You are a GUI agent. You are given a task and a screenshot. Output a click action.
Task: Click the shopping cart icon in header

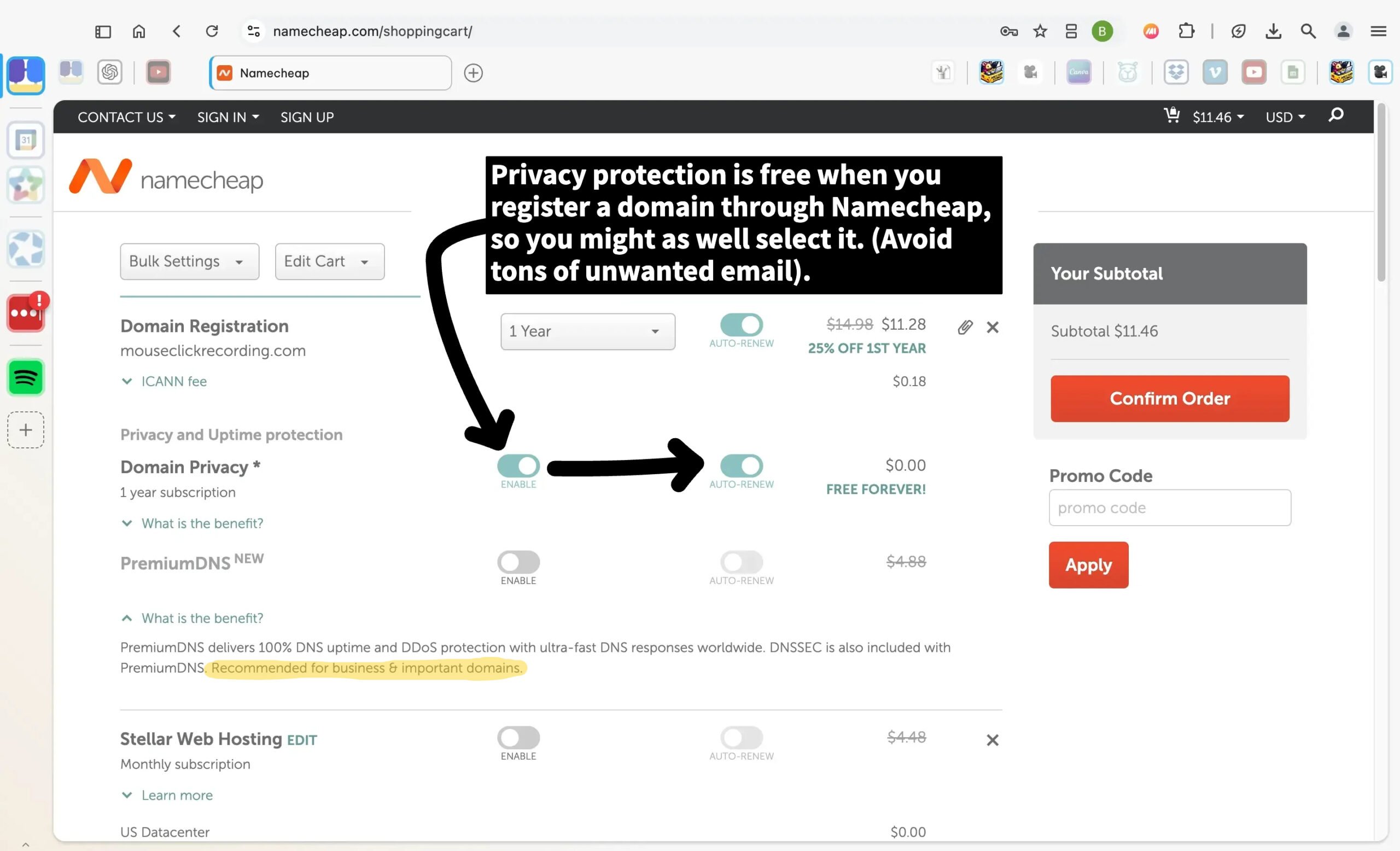1171,116
